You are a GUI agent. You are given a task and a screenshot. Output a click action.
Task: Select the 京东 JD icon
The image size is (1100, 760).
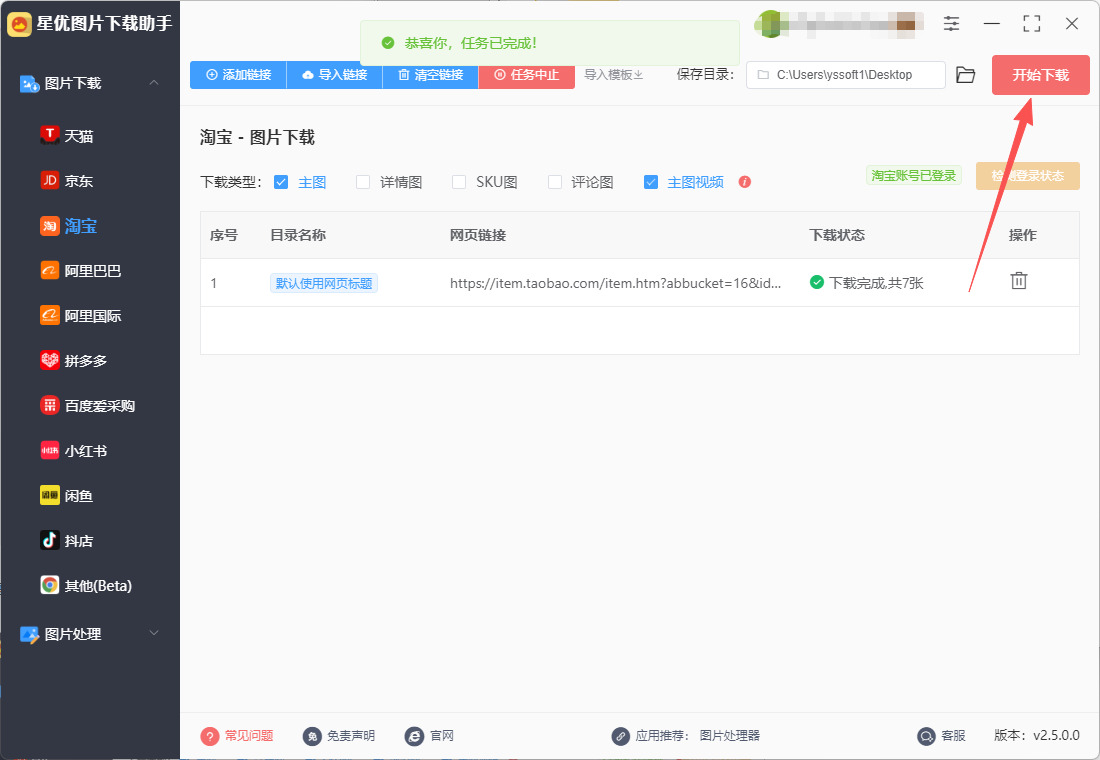point(49,180)
